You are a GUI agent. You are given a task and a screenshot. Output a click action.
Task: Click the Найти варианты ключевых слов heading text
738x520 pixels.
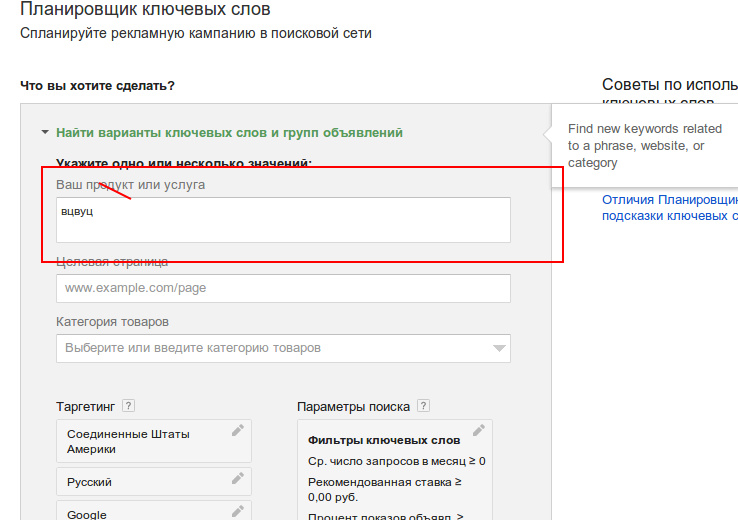(229, 132)
